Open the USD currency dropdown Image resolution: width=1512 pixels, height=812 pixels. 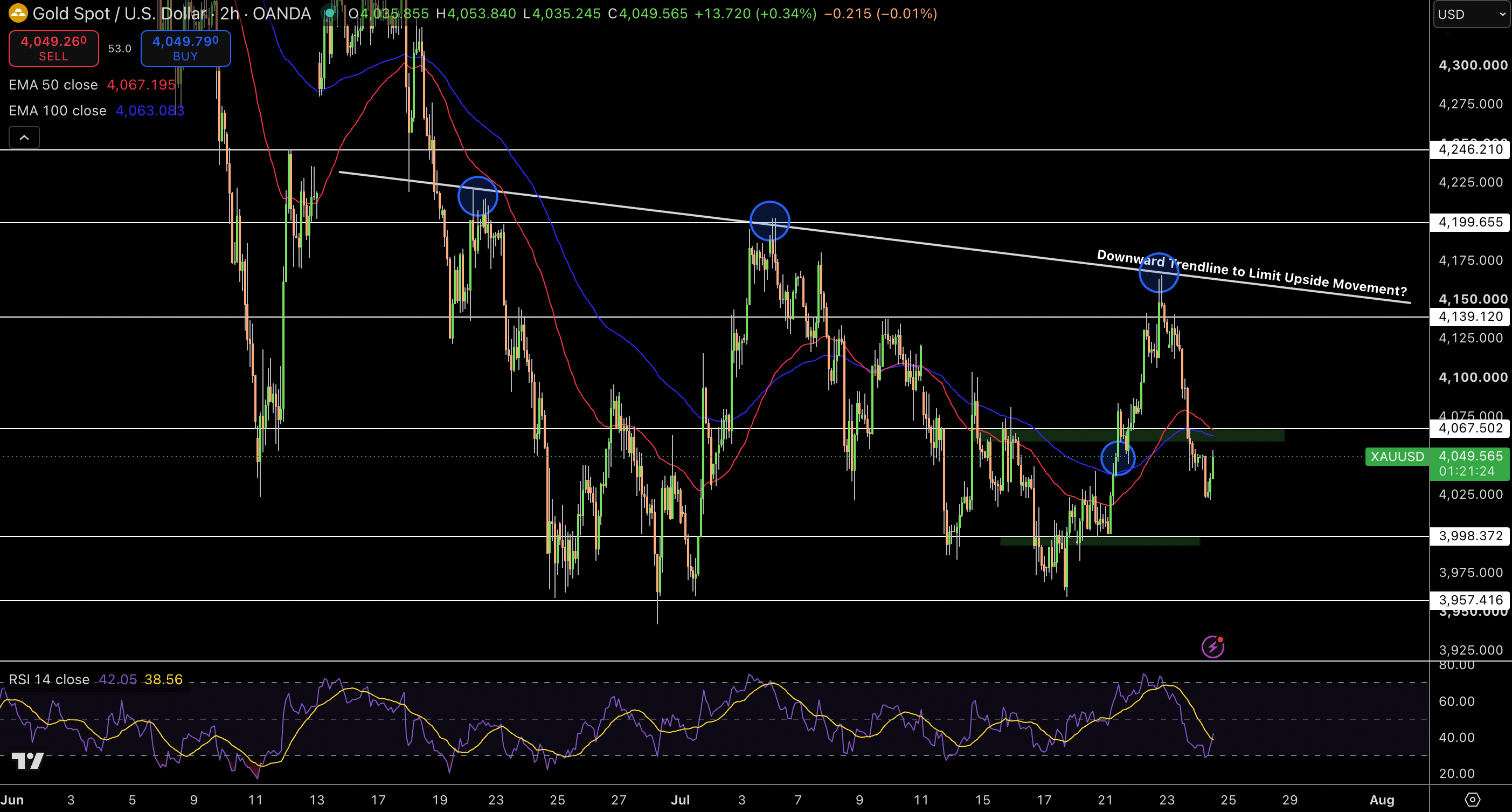(x=1472, y=14)
